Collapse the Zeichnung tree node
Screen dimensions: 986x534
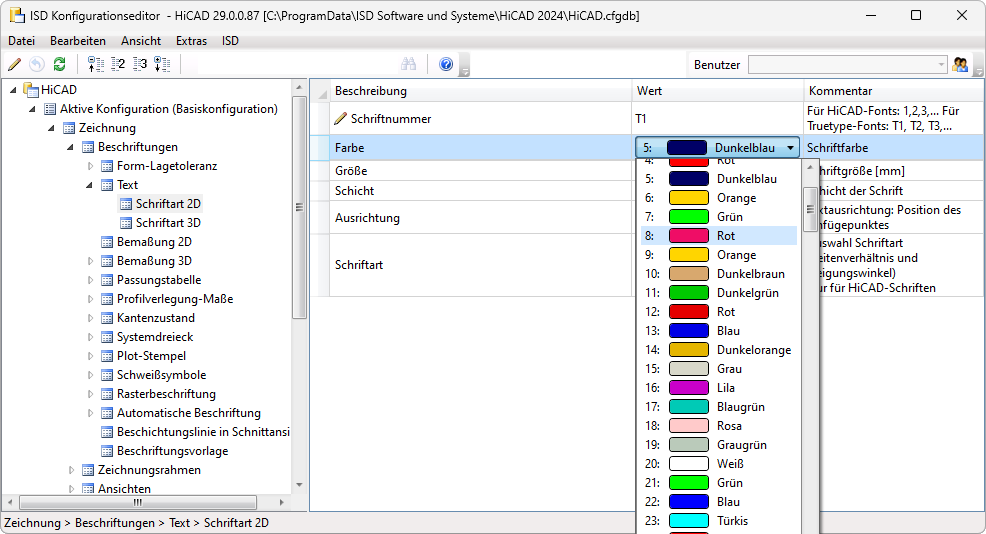(51, 128)
